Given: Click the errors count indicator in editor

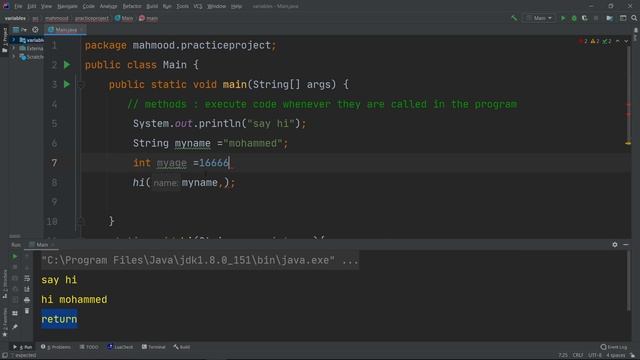Looking at the screenshot, I should pyautogui.click(x=583, y=41).
